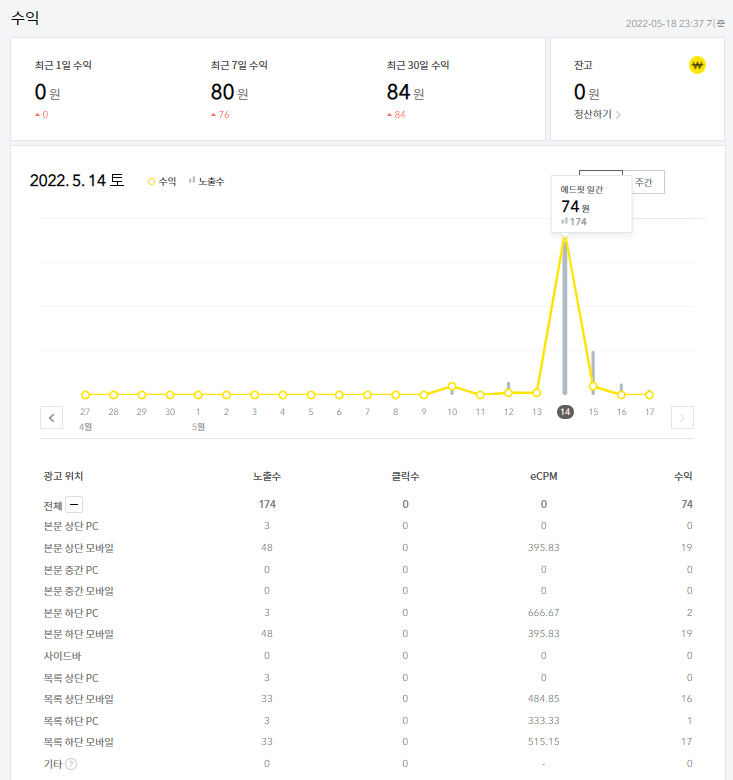
Task: Select date 13 on chart axis
Action: click(537, 412)
